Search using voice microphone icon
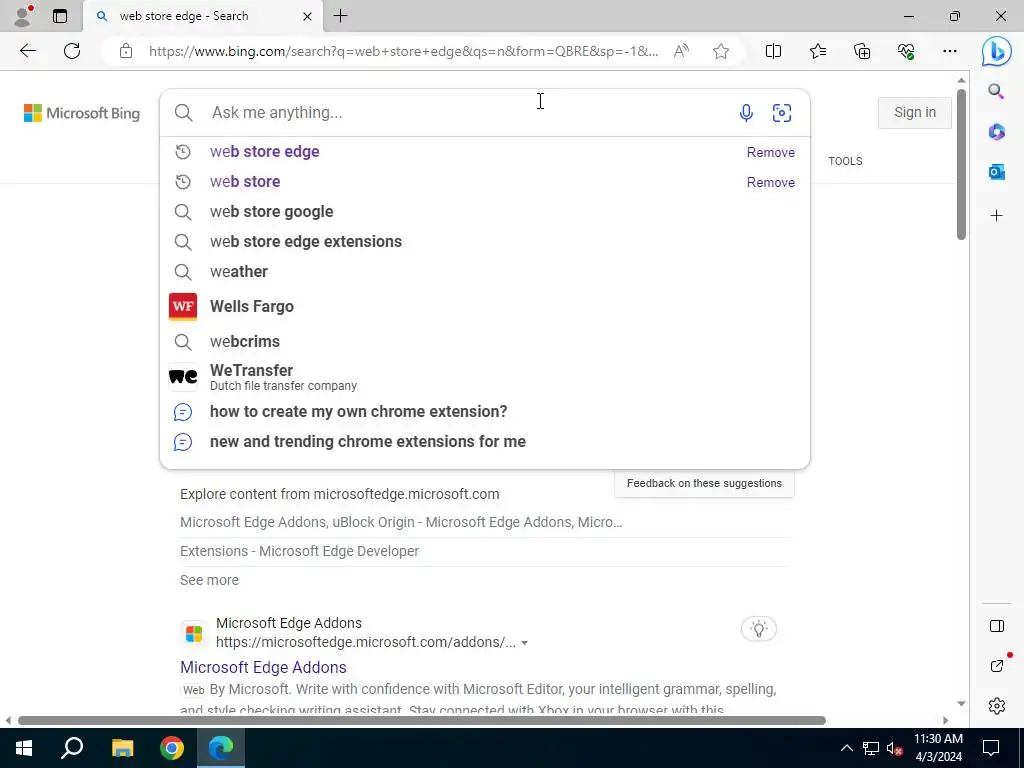The height and width of the screenshot is (768, 1024). coord(746,112)
